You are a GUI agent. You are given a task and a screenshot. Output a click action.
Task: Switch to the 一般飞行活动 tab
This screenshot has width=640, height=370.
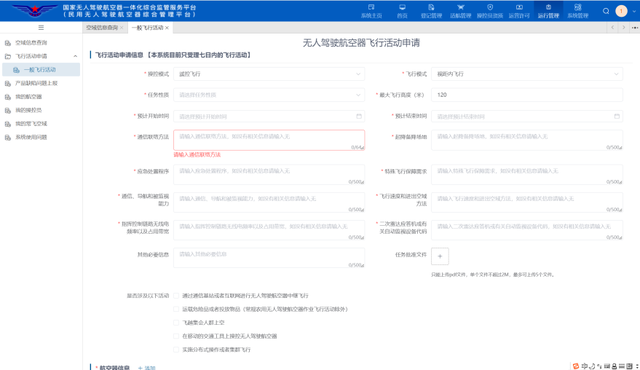147,27
